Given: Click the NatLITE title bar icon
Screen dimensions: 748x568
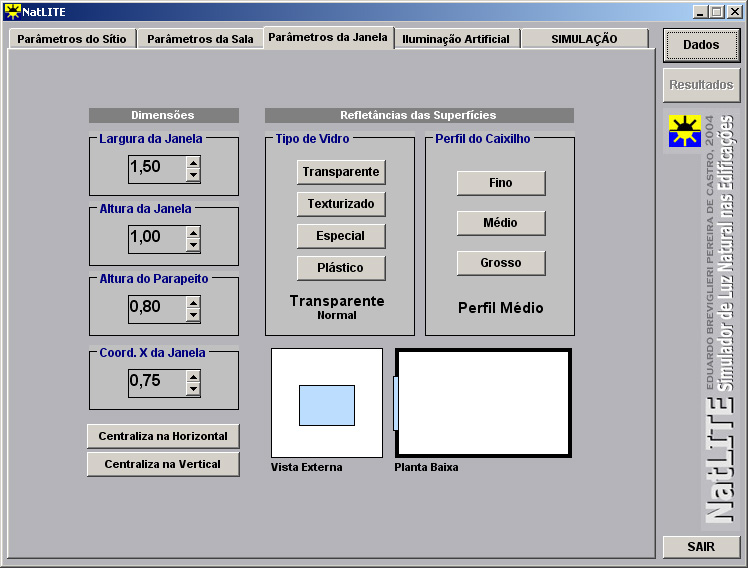Looking at the screenshot, I should click(12, 12).
